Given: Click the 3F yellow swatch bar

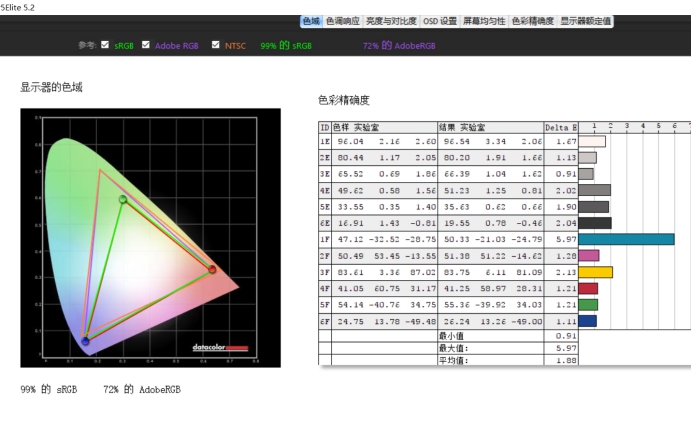Looking at the screenshot, I should coord(595,272).
